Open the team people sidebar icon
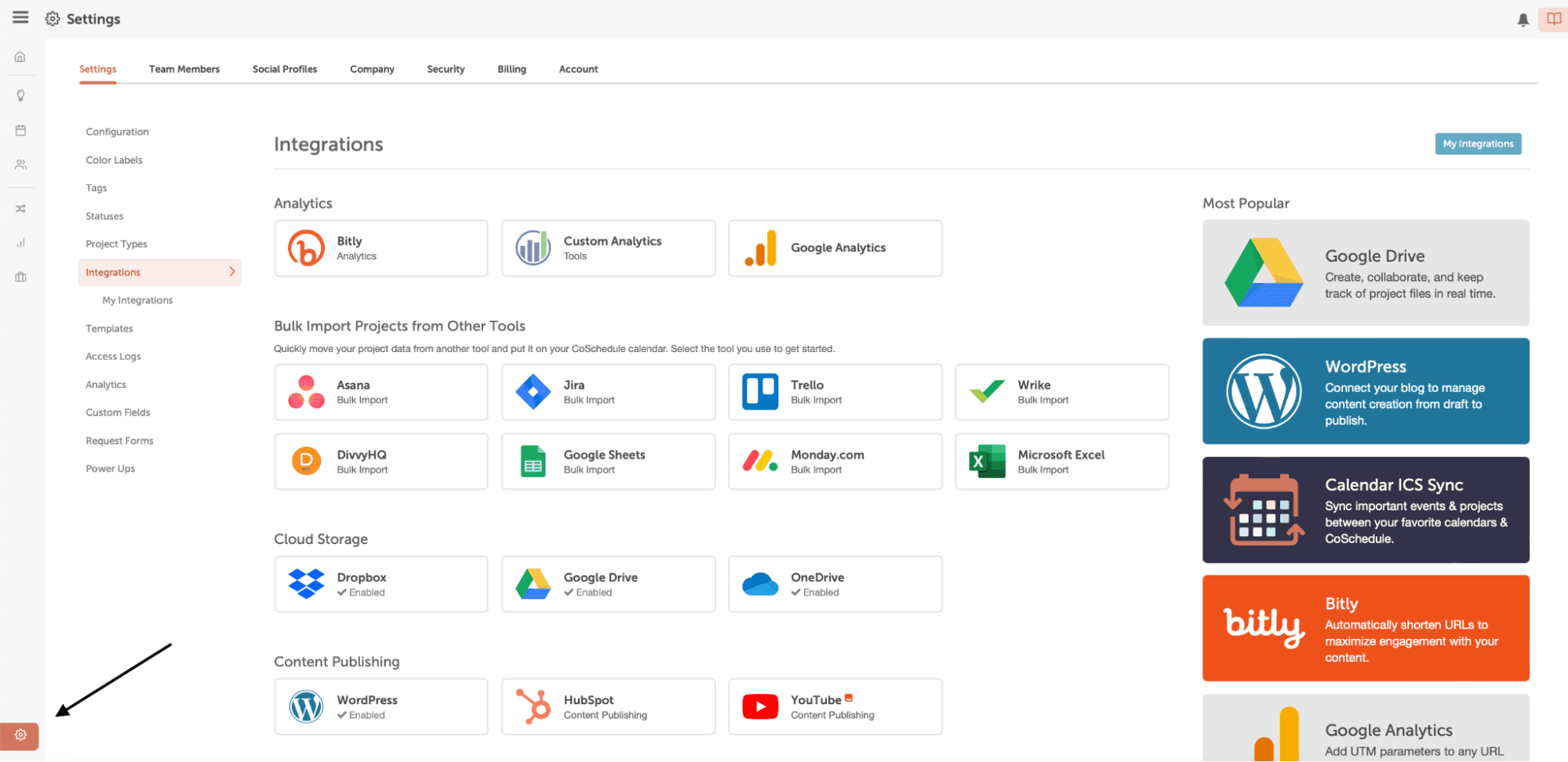The height and width of the screenshot is (762, 1568). (20, 165)
